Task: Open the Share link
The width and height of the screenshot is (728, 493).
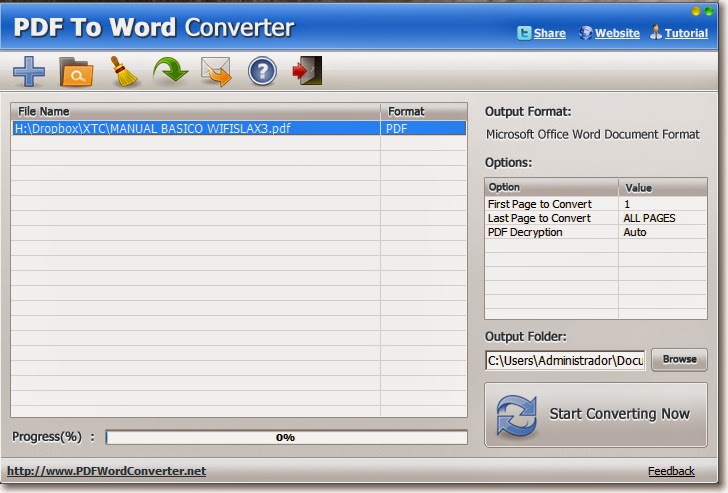Action: point(549,33)
